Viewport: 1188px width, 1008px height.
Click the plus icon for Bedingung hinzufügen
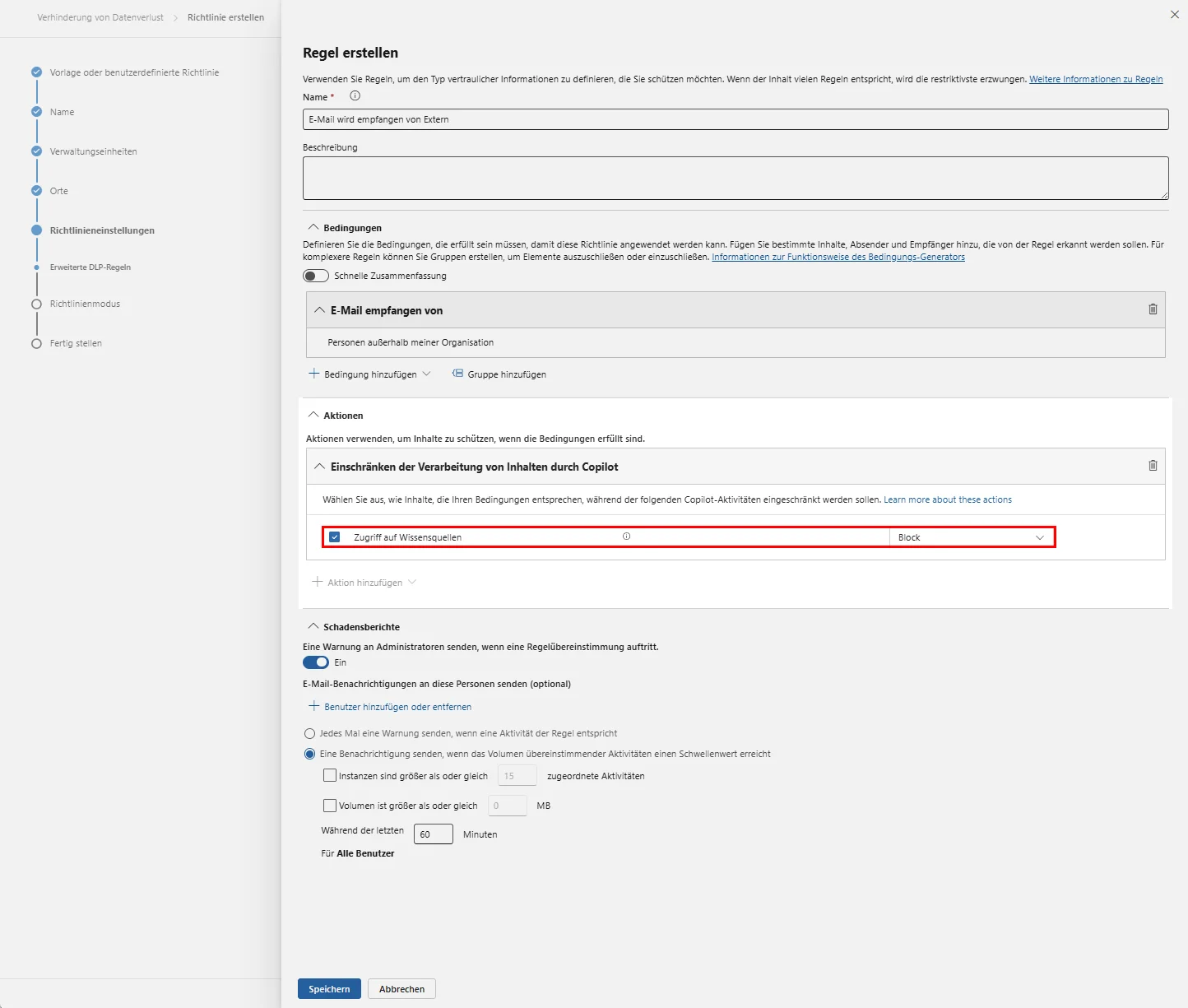tap(313, 374)
